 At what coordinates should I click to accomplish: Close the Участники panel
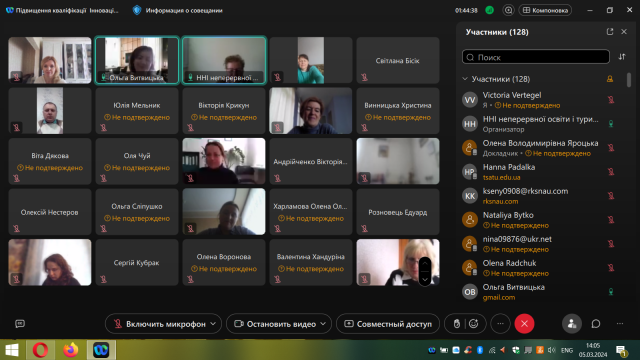click(x=624, y=32)
